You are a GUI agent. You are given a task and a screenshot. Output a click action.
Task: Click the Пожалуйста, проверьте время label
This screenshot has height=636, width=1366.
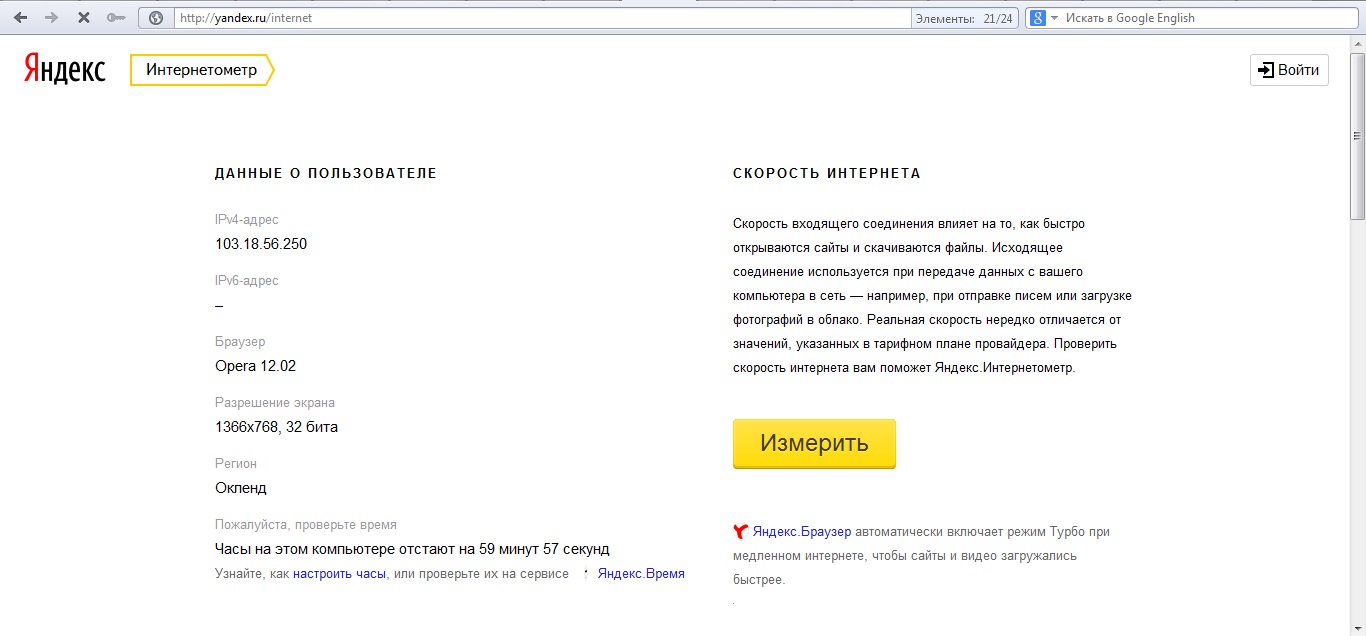click(x=306, y=525)
